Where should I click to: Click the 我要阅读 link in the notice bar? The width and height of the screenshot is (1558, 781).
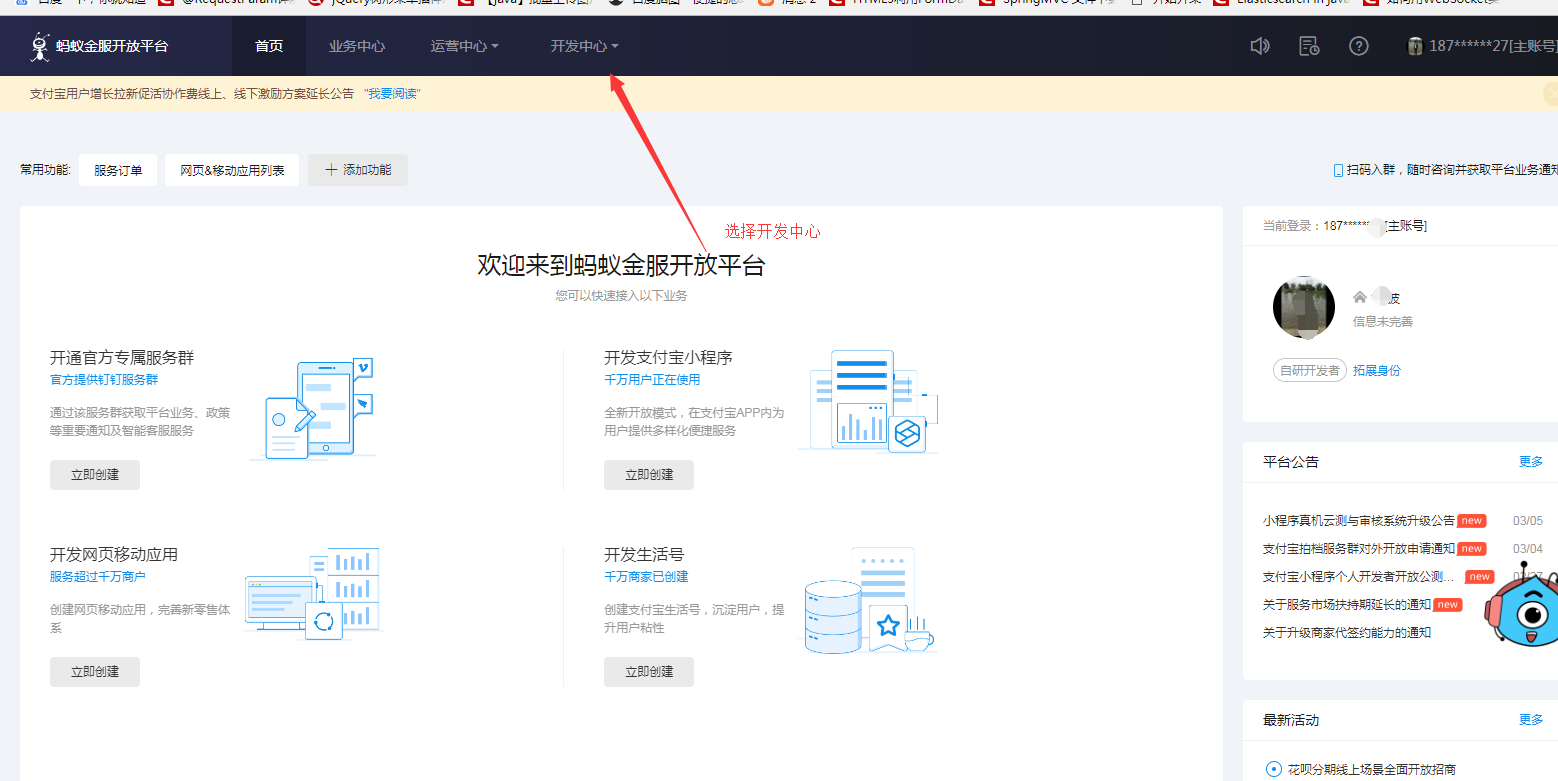point(392,94)
